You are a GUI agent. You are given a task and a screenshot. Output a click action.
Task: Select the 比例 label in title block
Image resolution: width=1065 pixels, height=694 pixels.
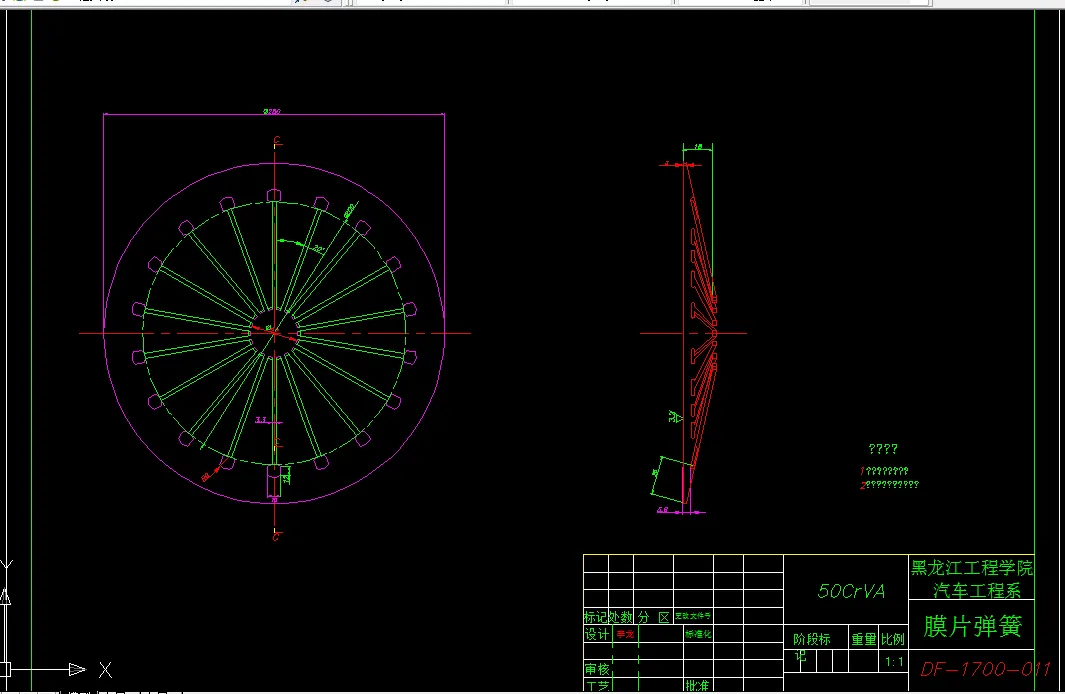892,639
